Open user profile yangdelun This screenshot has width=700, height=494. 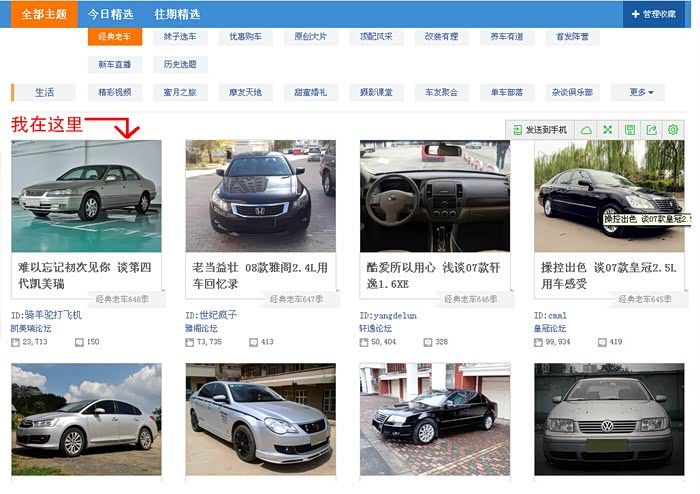395,315
